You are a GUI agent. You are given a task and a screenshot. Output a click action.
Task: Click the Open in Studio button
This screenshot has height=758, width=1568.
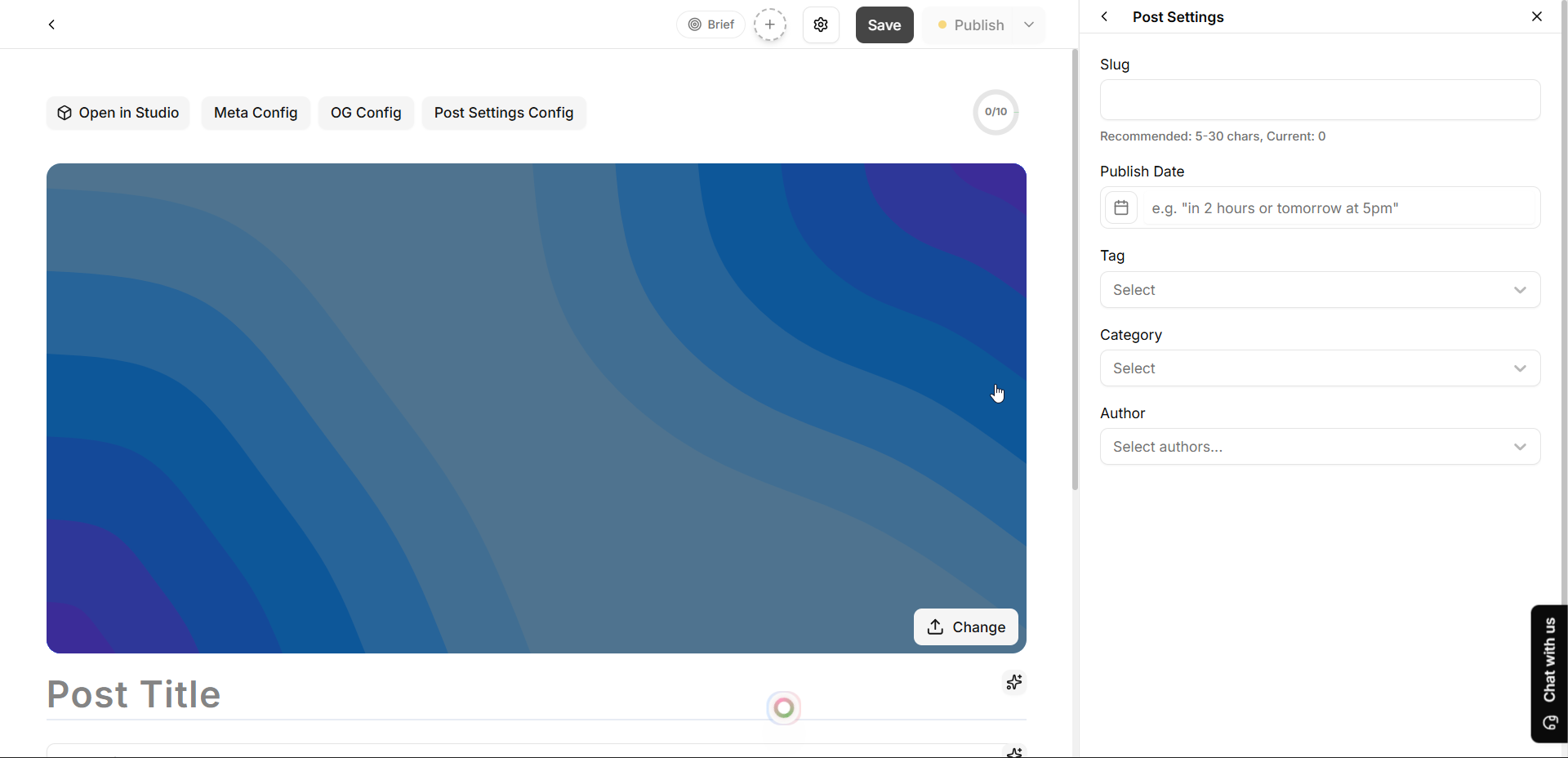[118, 113]
